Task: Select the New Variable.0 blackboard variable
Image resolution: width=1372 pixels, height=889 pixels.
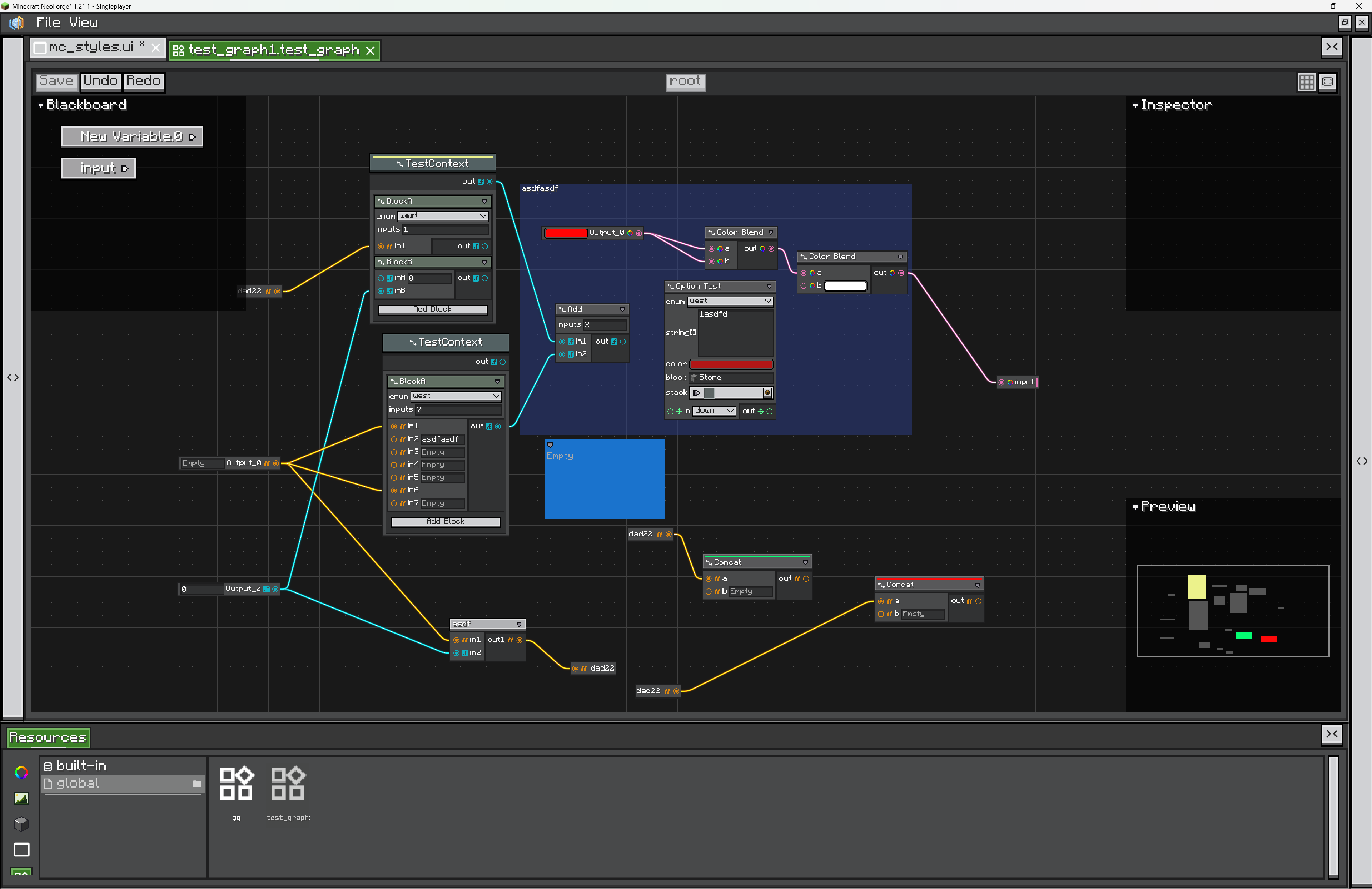Action: pyautogui.click(x=132, y=136)
